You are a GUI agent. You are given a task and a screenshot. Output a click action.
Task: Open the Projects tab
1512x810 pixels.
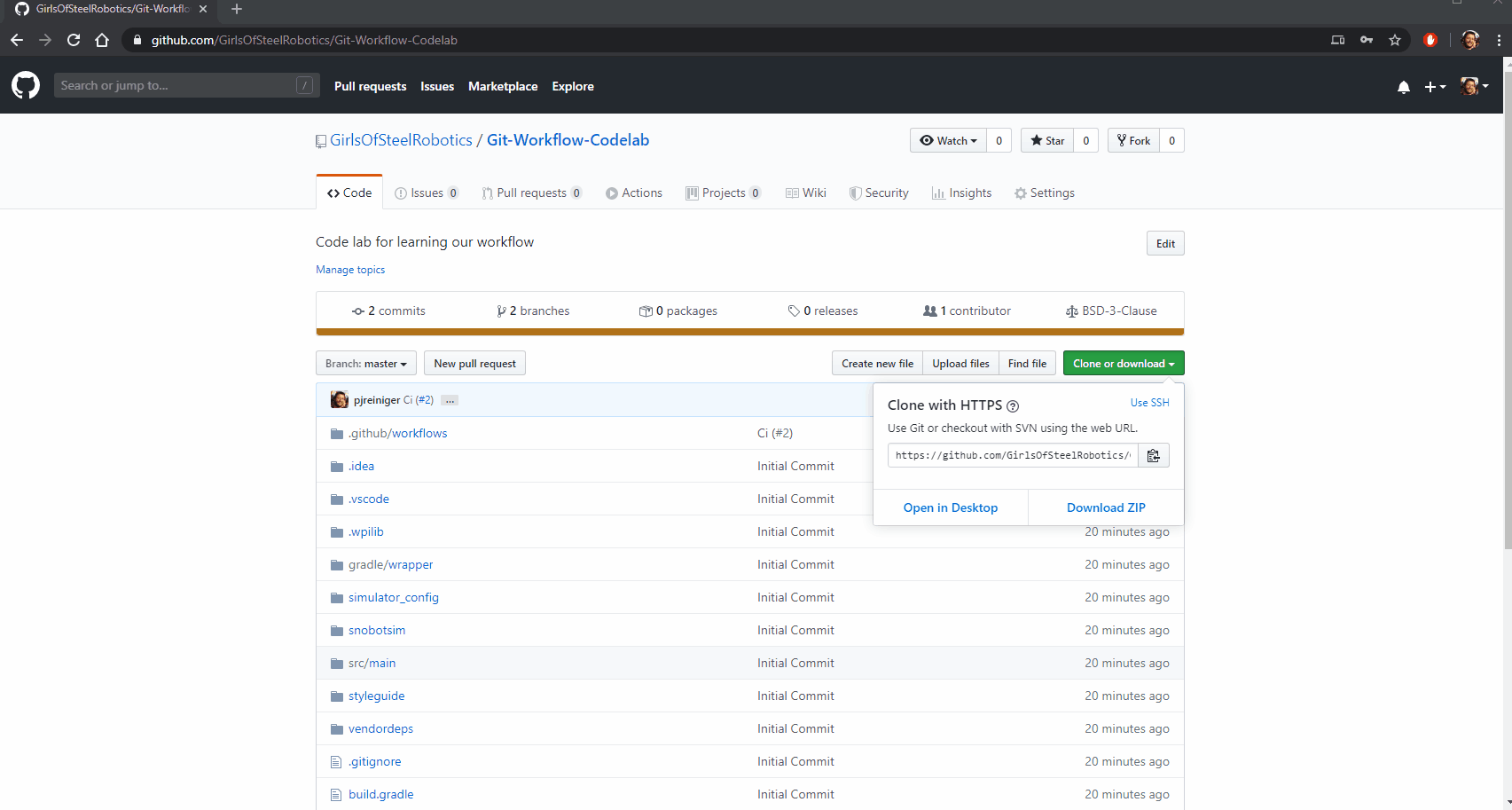point(724,193)
